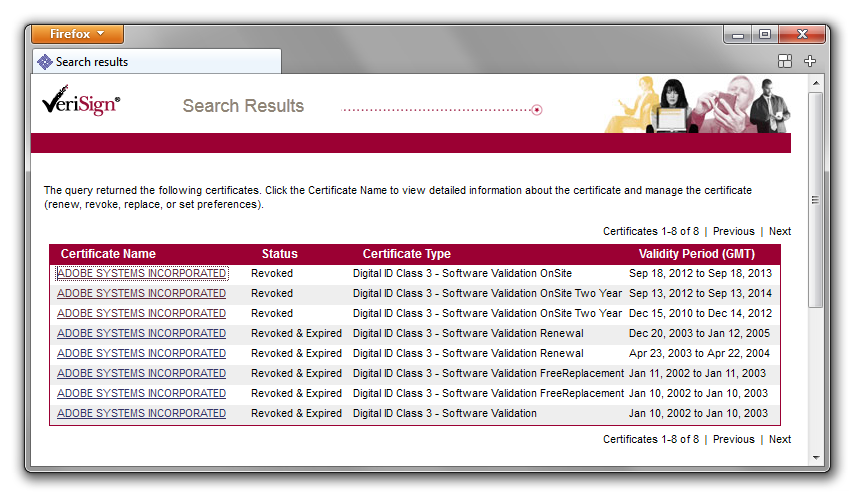861x499 pixels.
Task: Open certificate valid Apr 23, 2003 to 2004
Action: (142, 354)
